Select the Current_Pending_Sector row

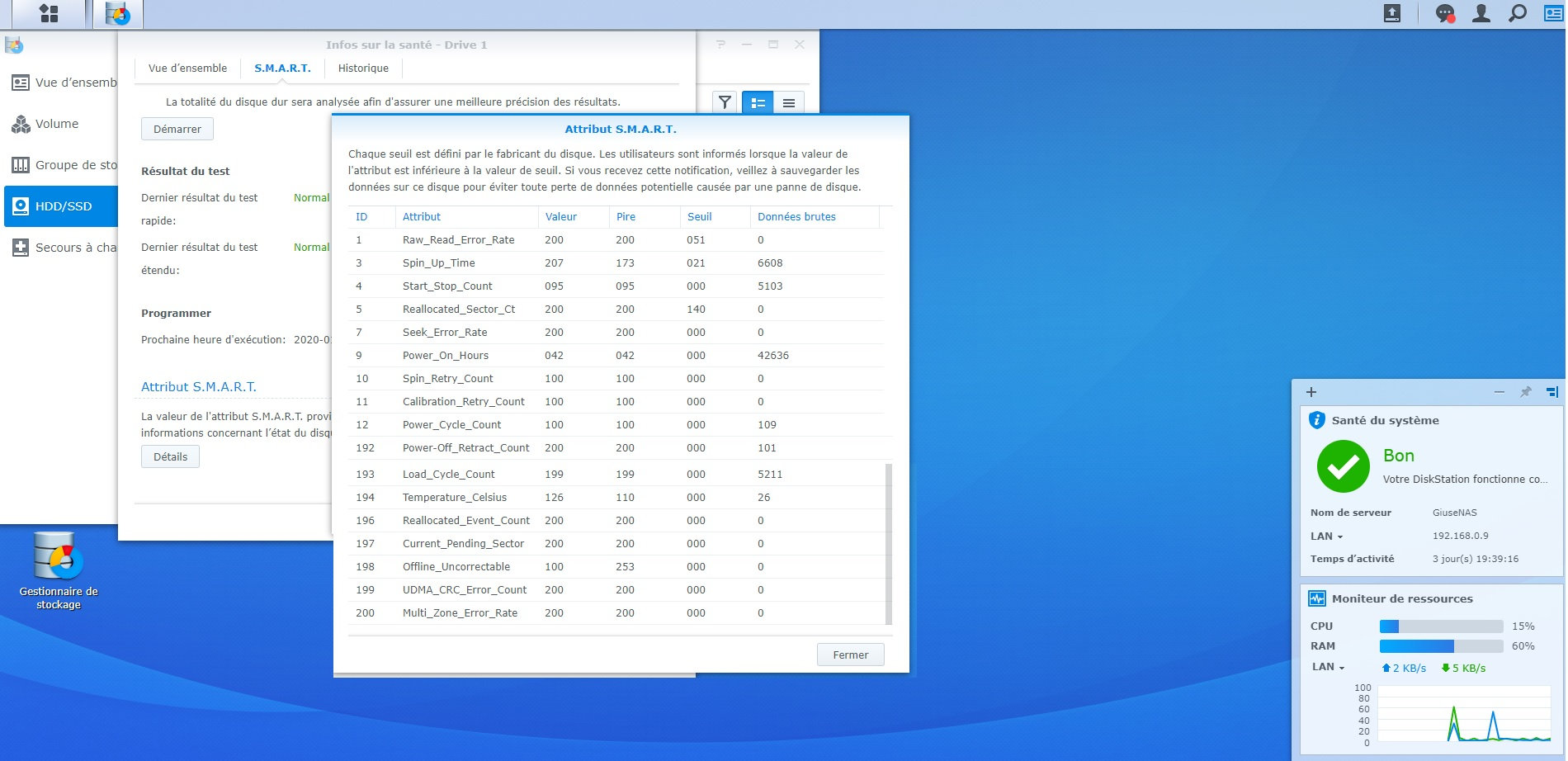616,544
